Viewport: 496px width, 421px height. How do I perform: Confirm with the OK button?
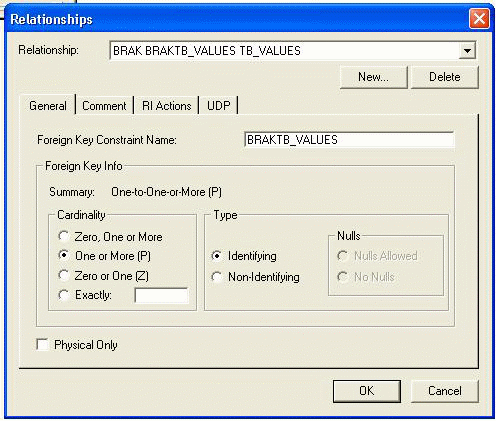point(367,391)
